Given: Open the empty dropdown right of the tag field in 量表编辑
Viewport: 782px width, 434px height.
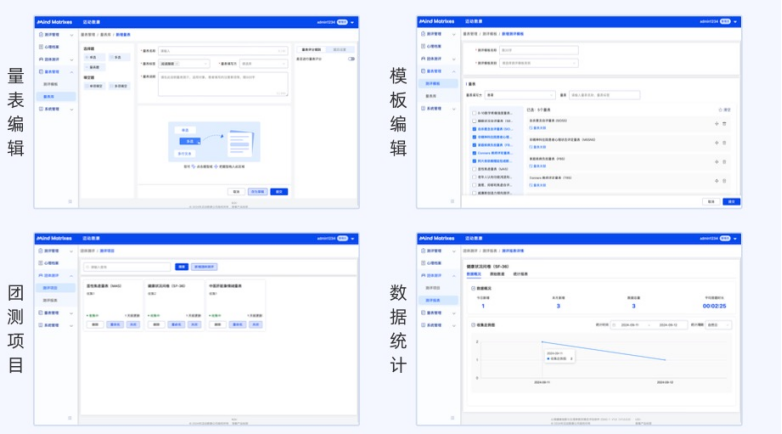Looking at the screenshot, I should pyautogui.click(x=263, y=64).
